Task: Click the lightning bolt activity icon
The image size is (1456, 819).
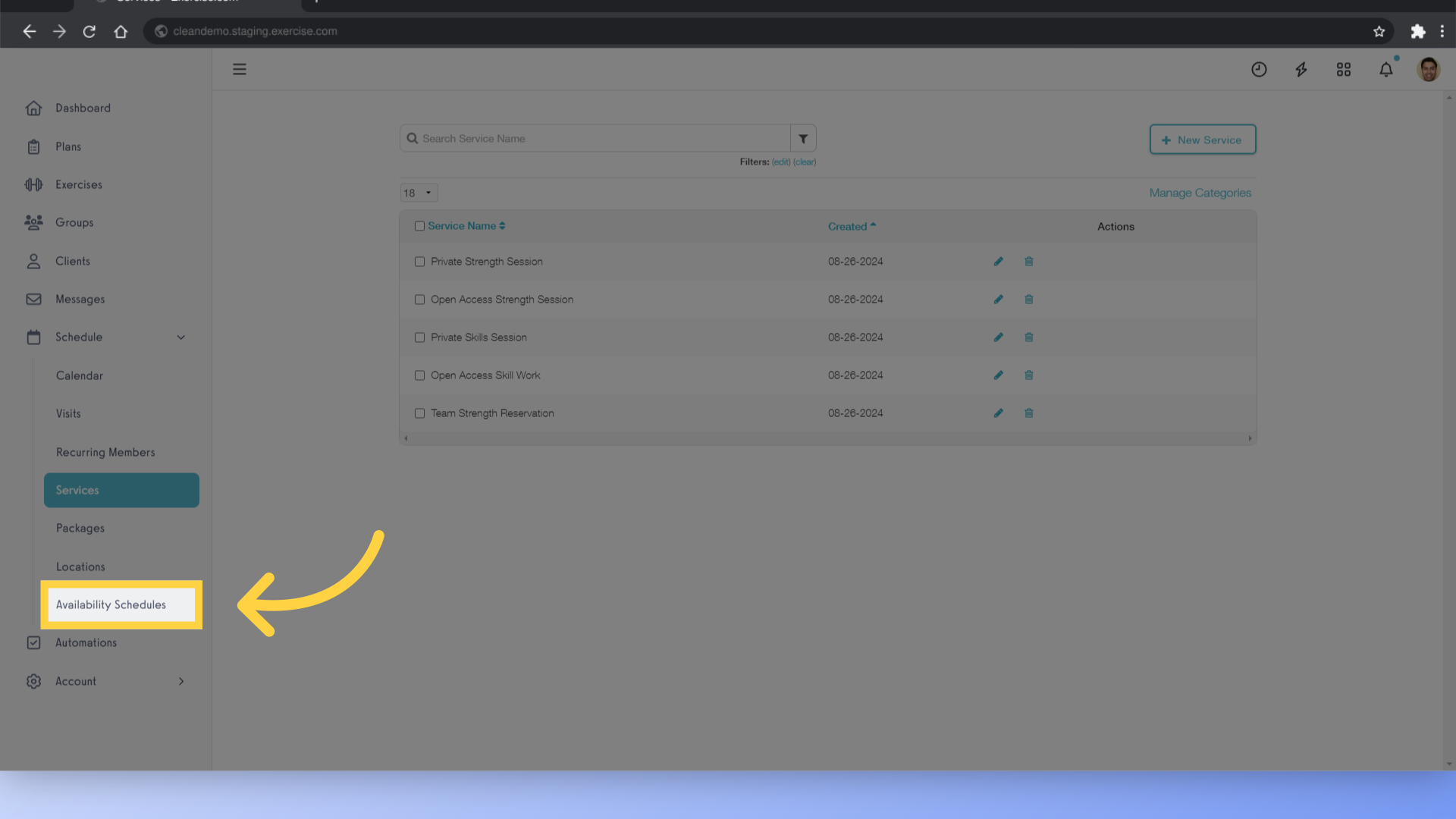Action: [x=1302, y=68]
